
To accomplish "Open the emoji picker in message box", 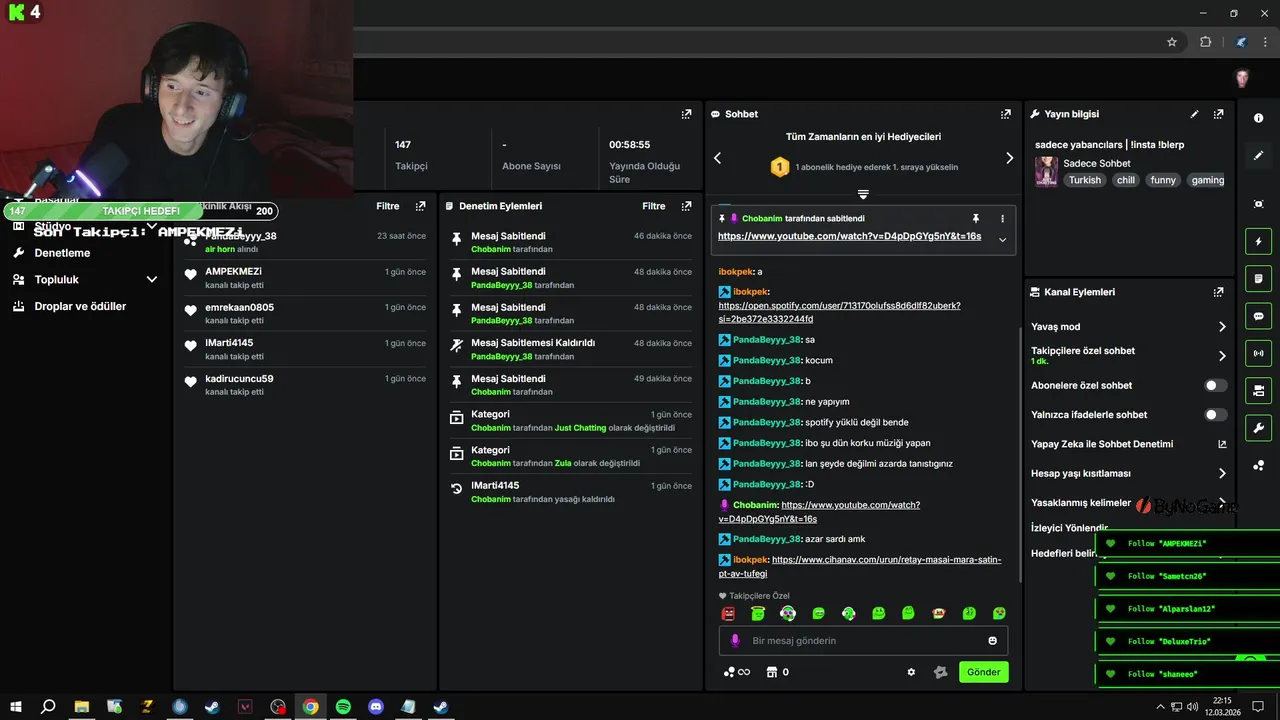I will point(993,640).
